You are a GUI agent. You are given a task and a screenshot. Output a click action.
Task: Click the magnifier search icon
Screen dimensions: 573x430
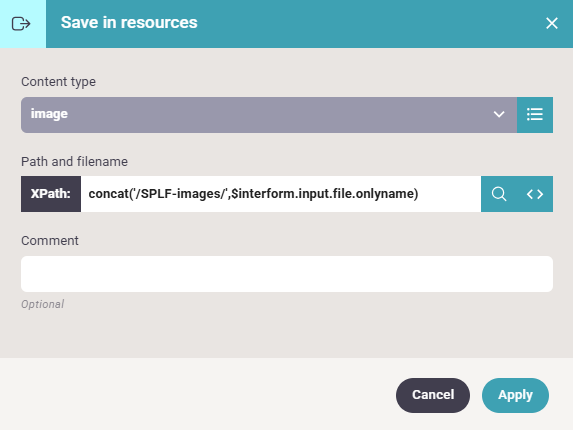pos(499,194)
